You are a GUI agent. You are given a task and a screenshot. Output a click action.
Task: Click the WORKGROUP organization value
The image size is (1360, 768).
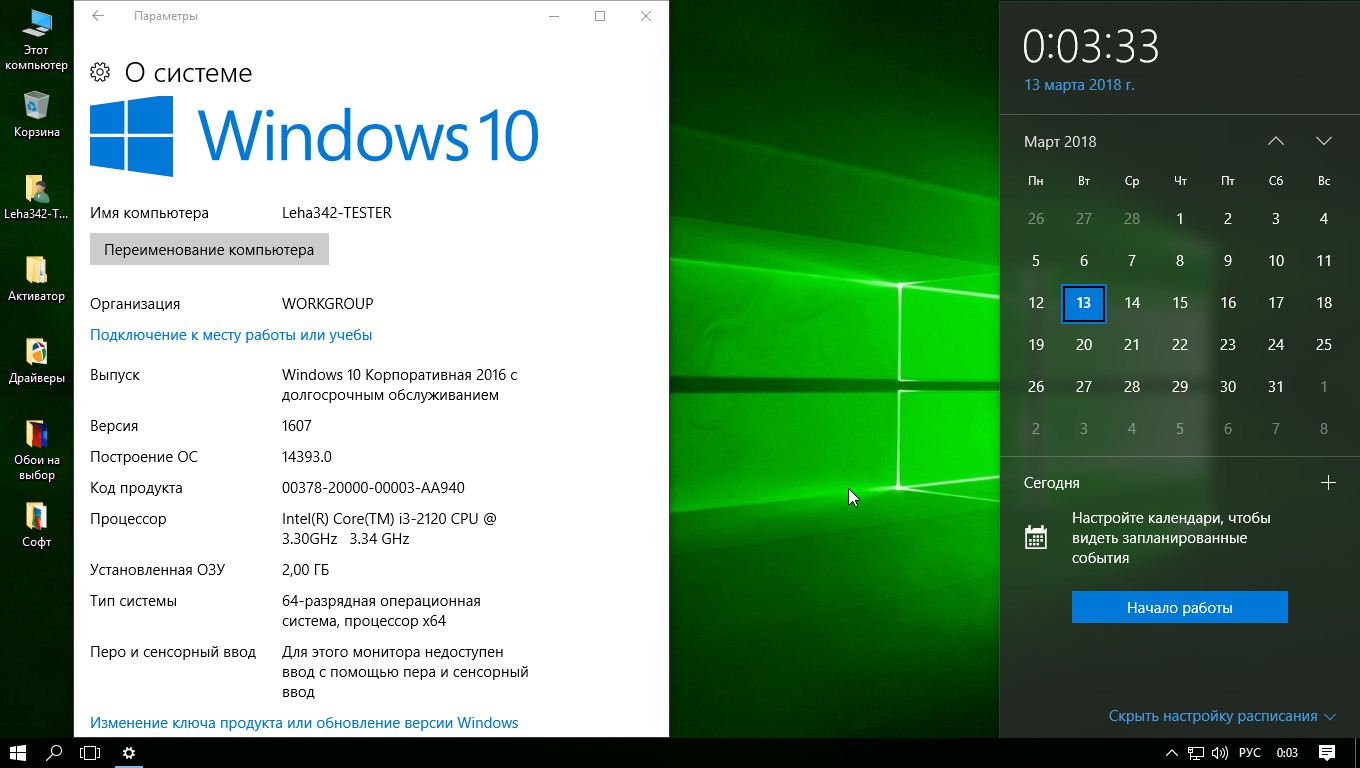(x=327, y=304)
